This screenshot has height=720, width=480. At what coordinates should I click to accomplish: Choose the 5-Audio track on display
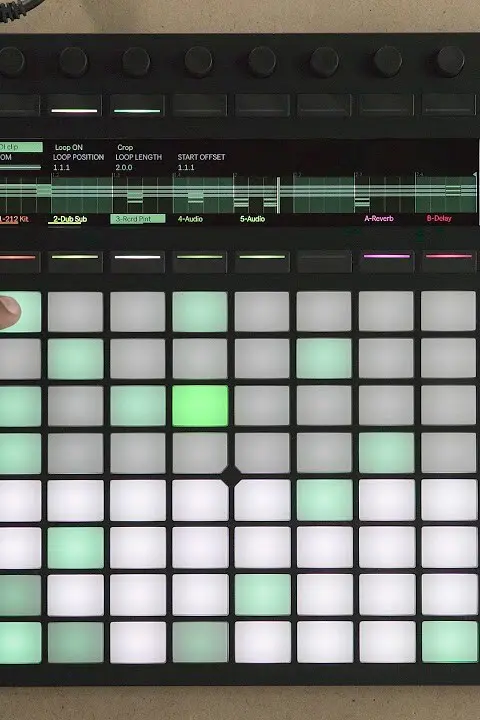(x=252, y=219)
